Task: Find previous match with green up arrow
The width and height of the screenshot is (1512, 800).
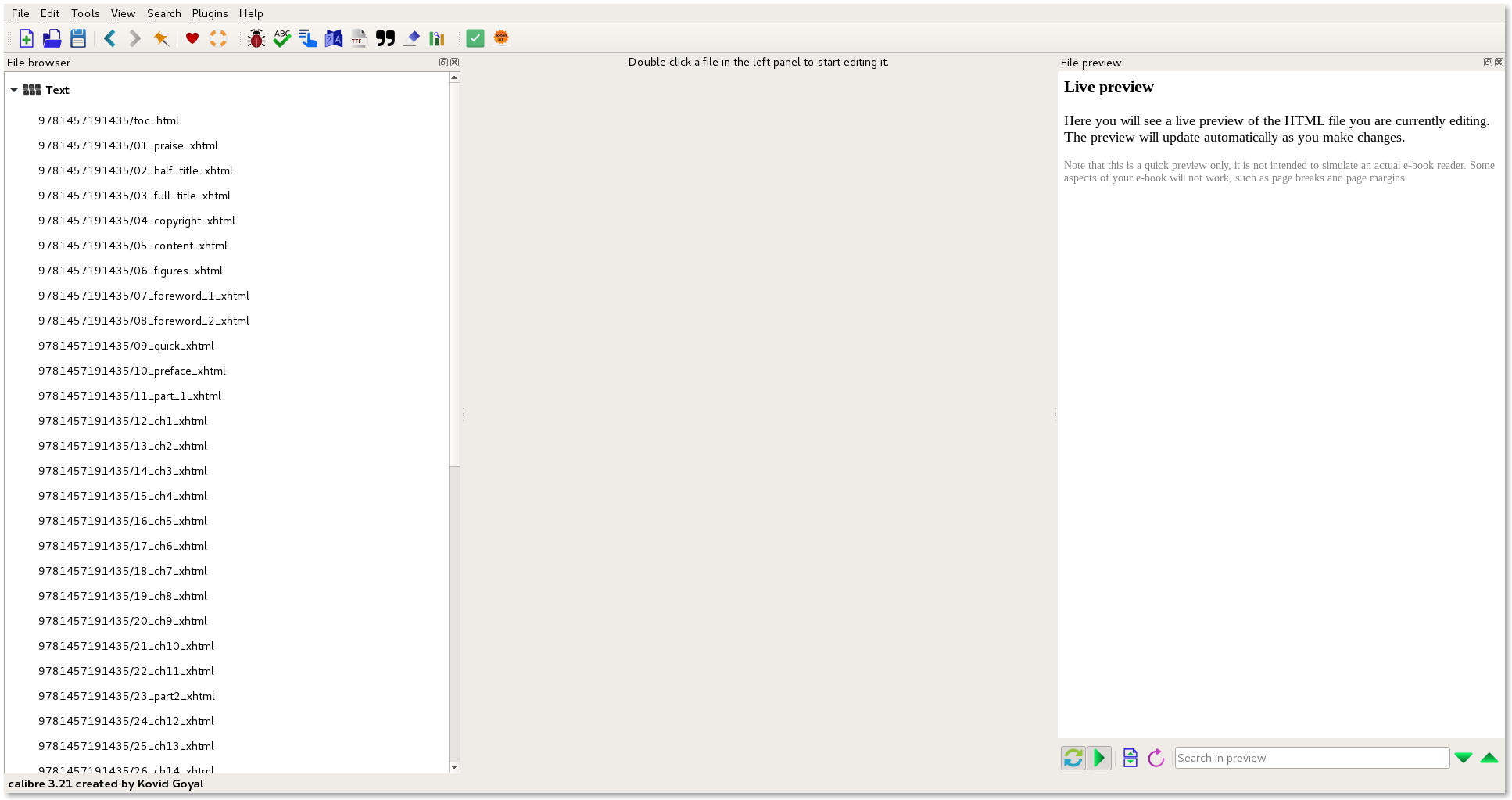Action: tap(1489, 758)
